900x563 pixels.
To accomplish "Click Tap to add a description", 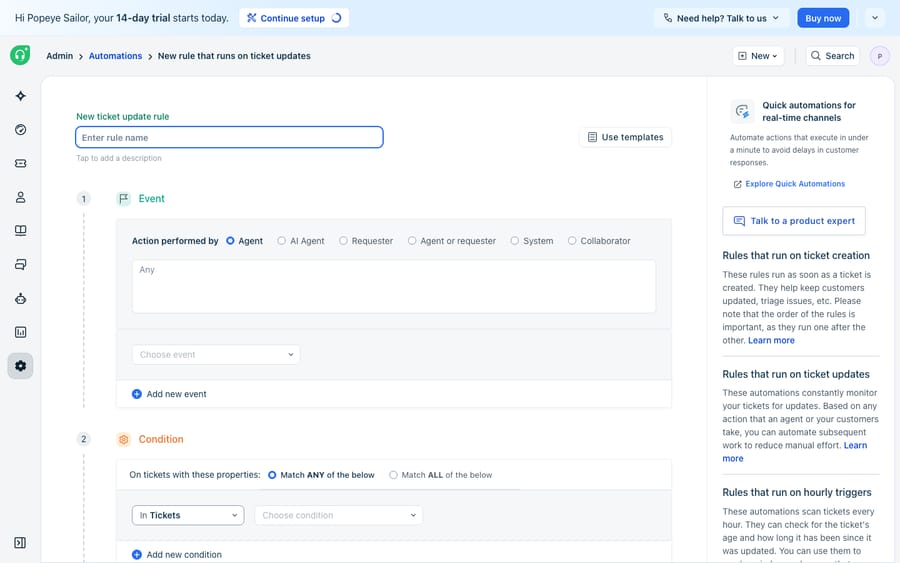I will [119, 158].
